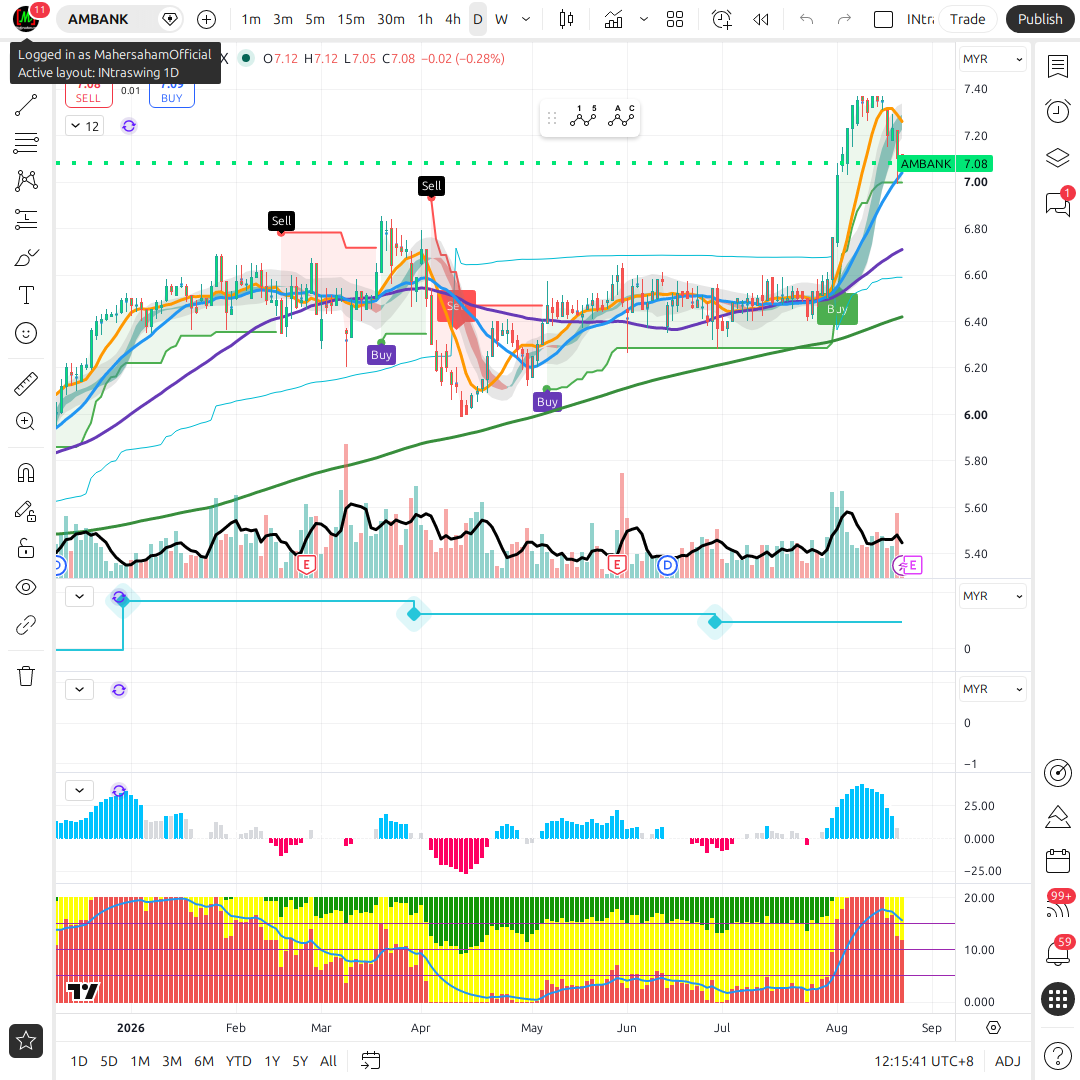Expand the histogram pane legend chevron
This screenshot has height=1080, width=1080.
point(80,790)
